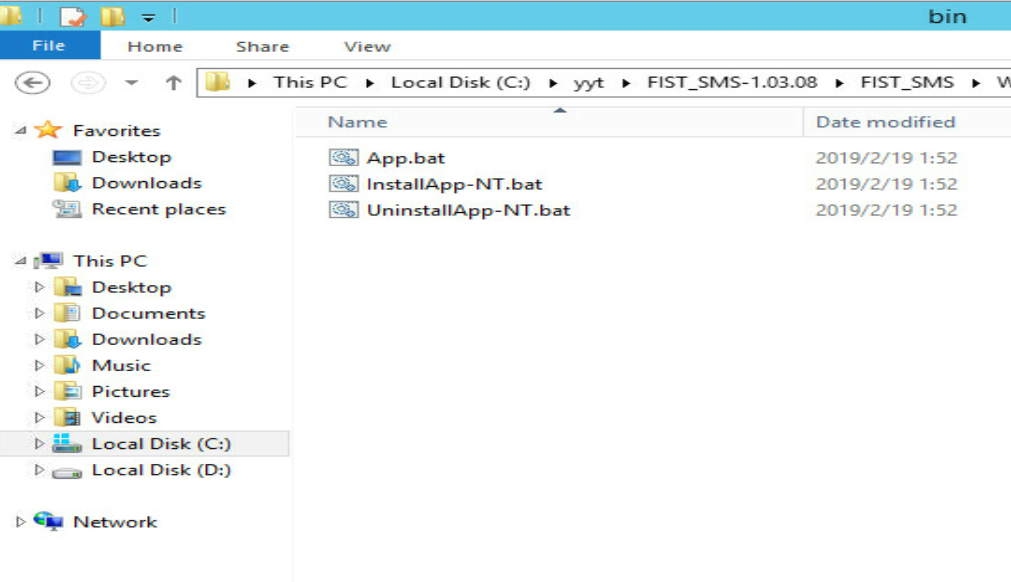
Task: Click the Favorites star icon
Action: pos(48,130)
